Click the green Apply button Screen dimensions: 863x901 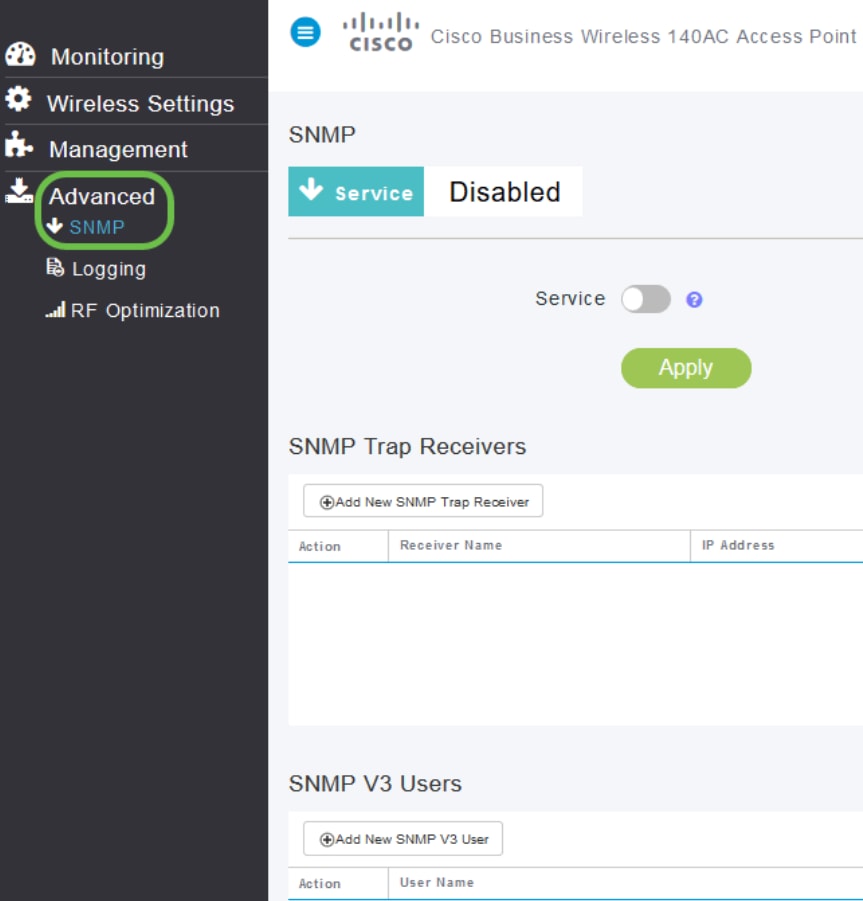686,368
